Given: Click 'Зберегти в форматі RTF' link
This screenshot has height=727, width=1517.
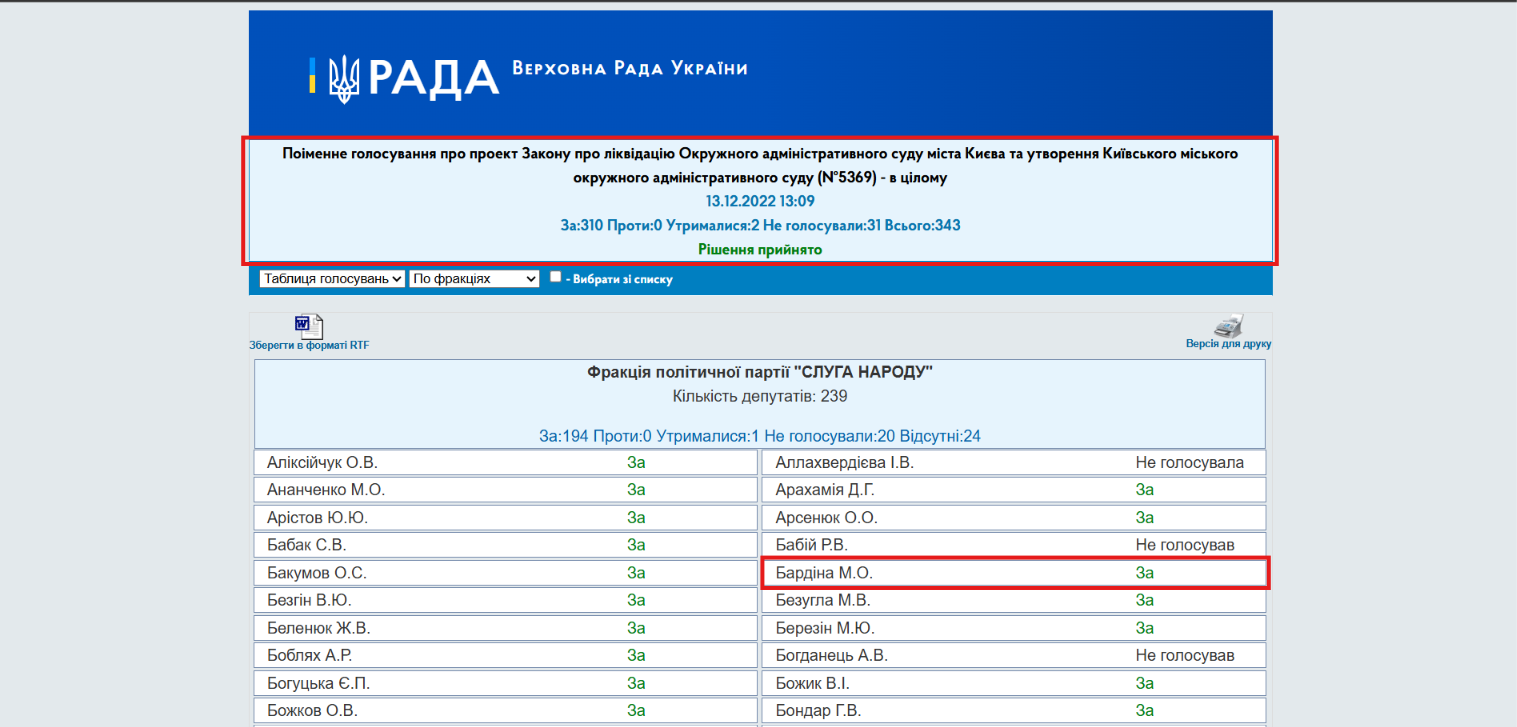Looking at the screenshot, I should coord(309,345).
